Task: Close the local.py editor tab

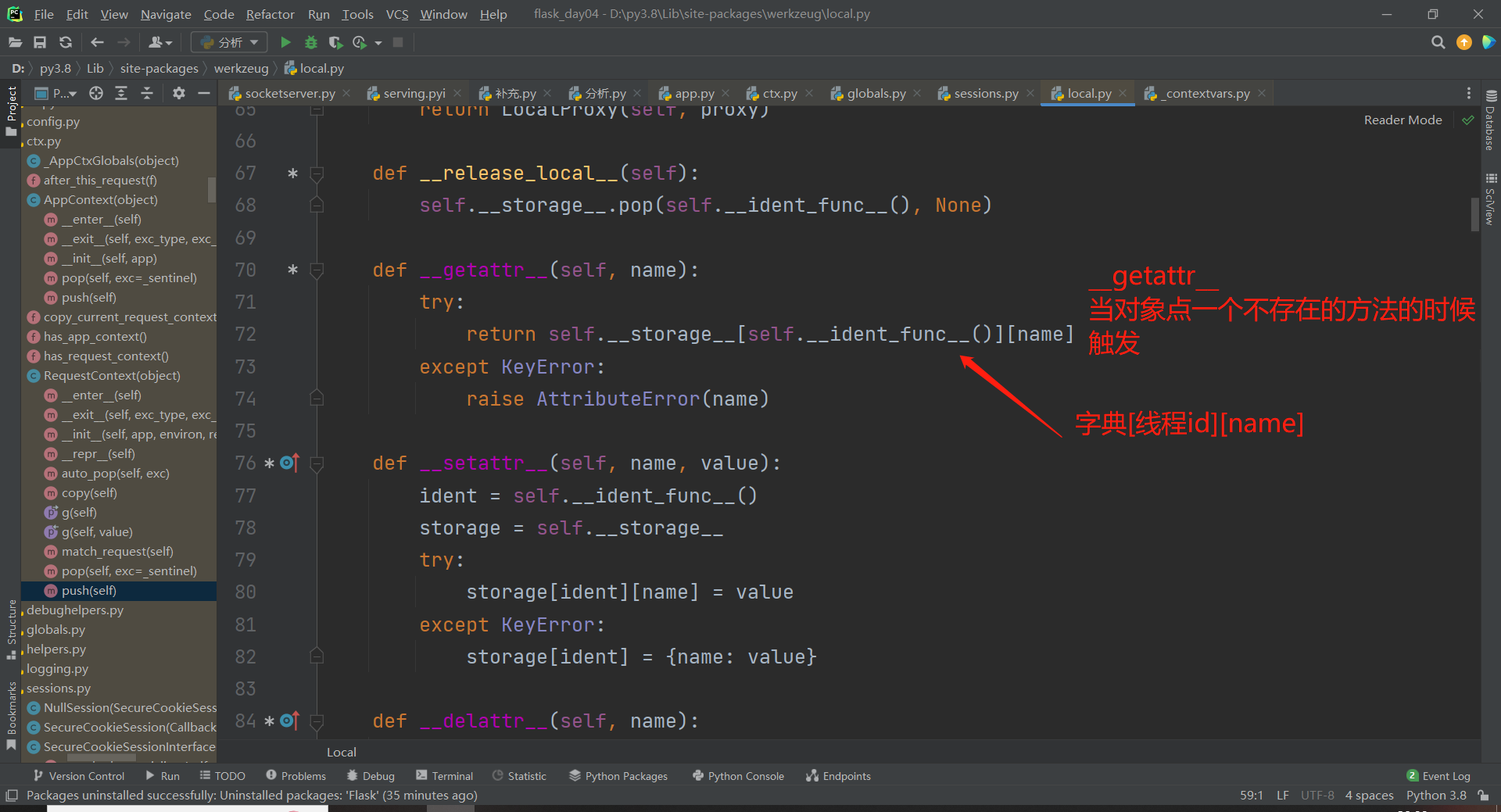Action: click(1123, 93)
